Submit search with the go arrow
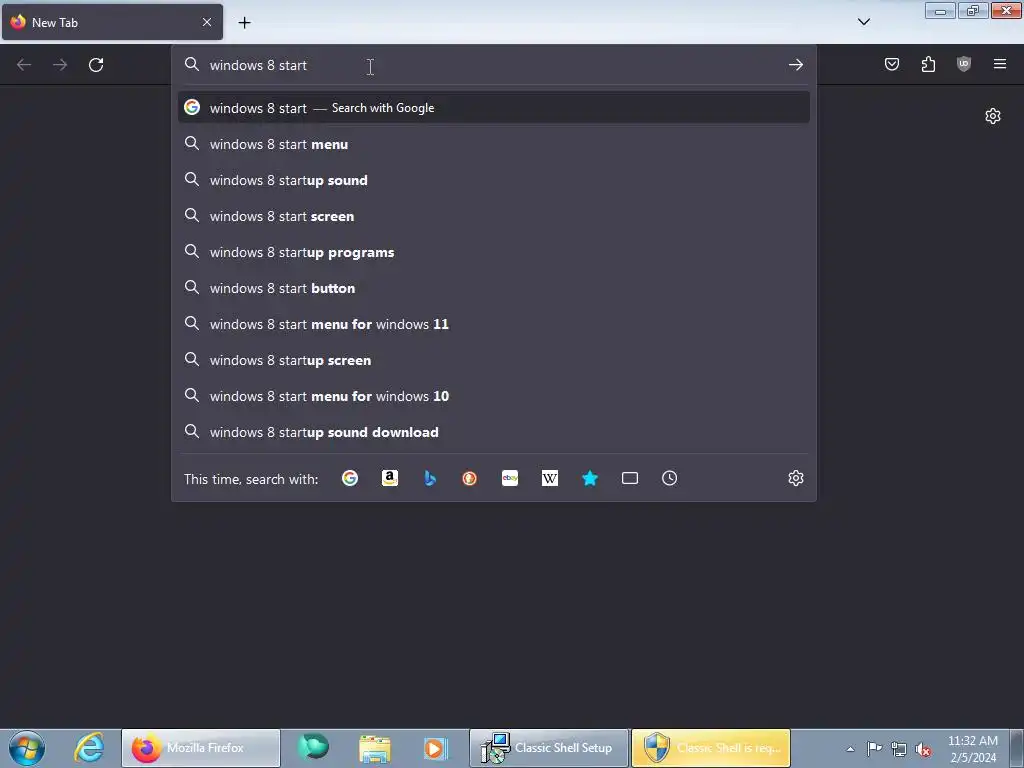 point(795,65)
